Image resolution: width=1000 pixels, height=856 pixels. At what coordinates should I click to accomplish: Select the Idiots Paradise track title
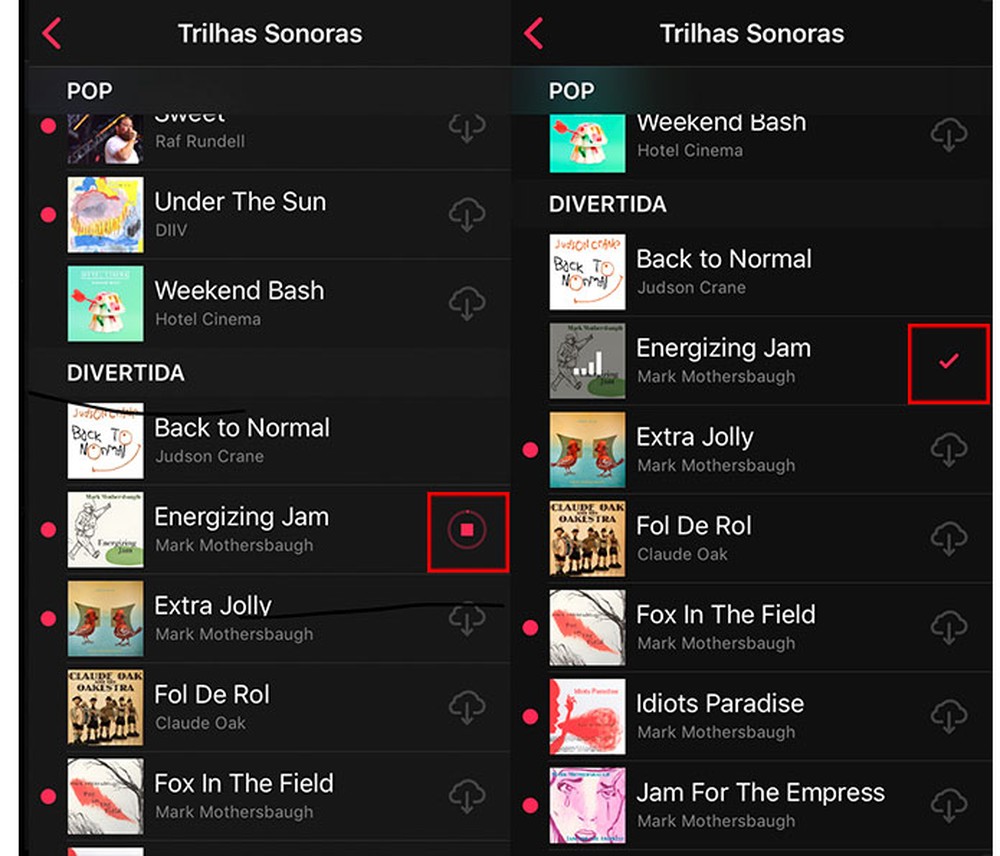point(720,703)
